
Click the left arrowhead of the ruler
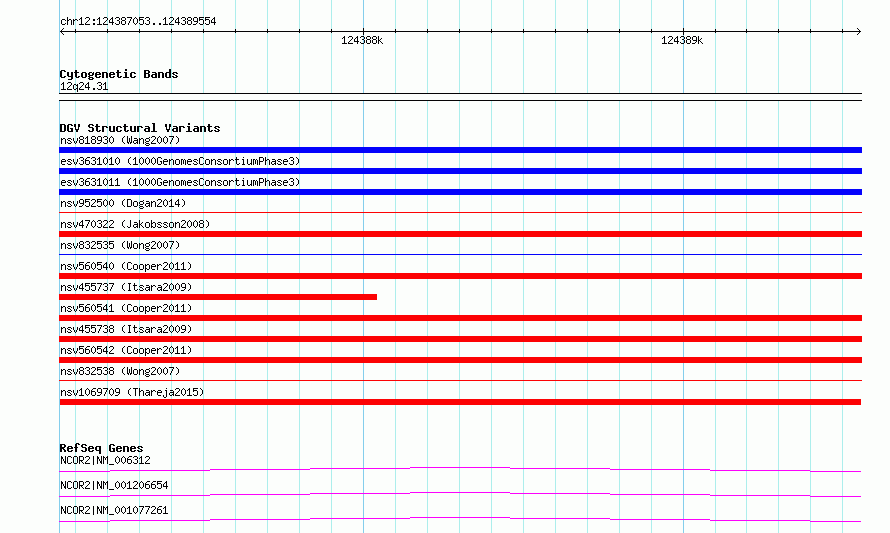[x=62, y=32]
